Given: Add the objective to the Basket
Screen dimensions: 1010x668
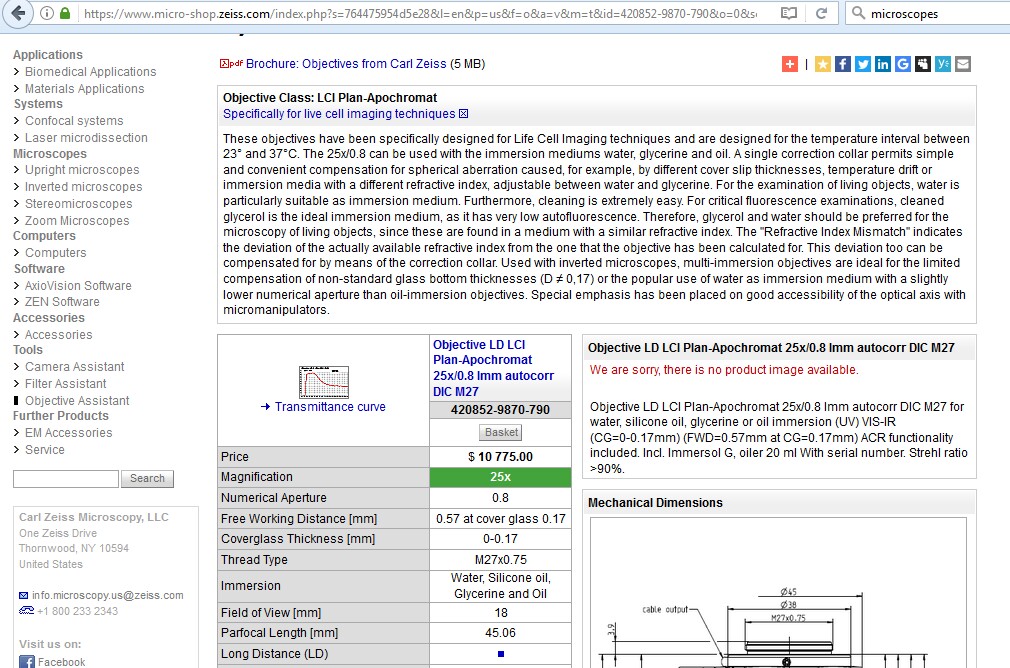Looking at the screenshot, I should (x=500, y=432).
